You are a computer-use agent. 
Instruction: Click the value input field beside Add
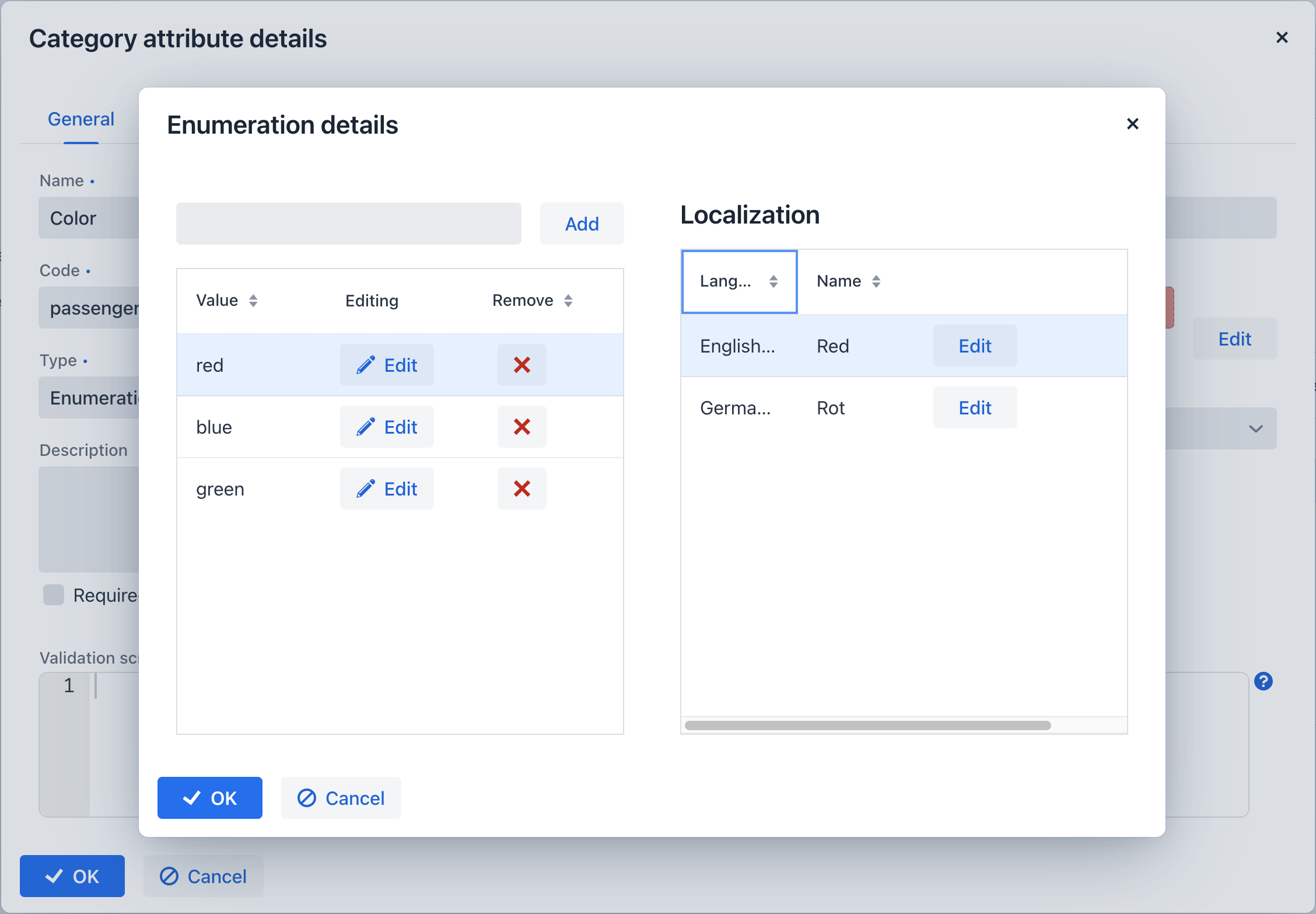click(348, 224)
